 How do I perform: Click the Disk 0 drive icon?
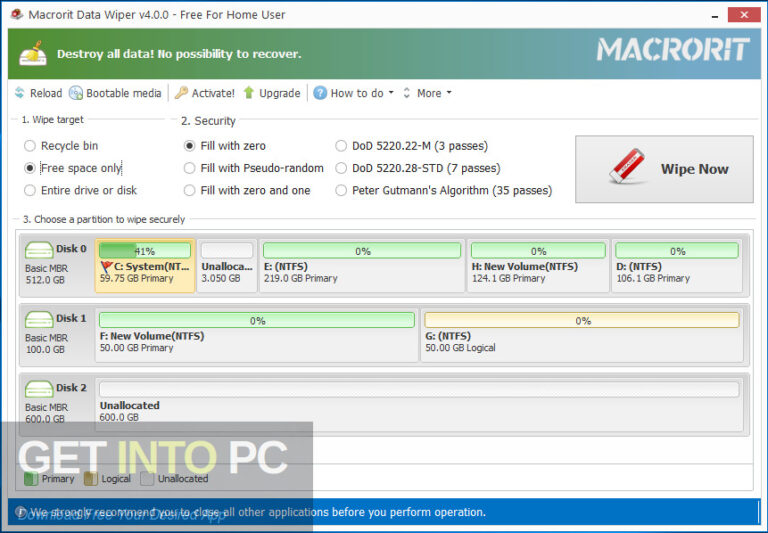tap(39, 250)
